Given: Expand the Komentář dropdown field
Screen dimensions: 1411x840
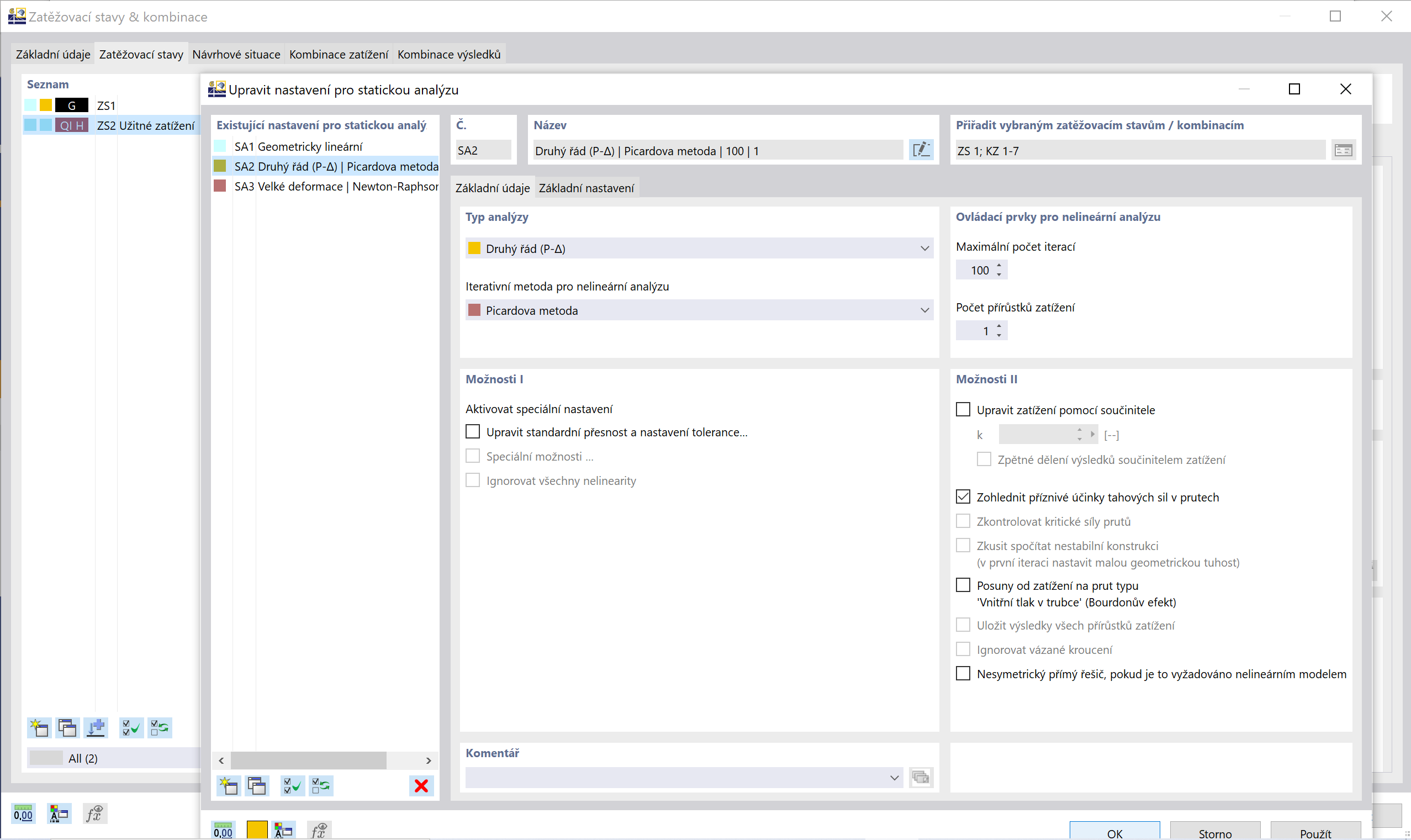Looking at the screenshot, I should point(894,778).
